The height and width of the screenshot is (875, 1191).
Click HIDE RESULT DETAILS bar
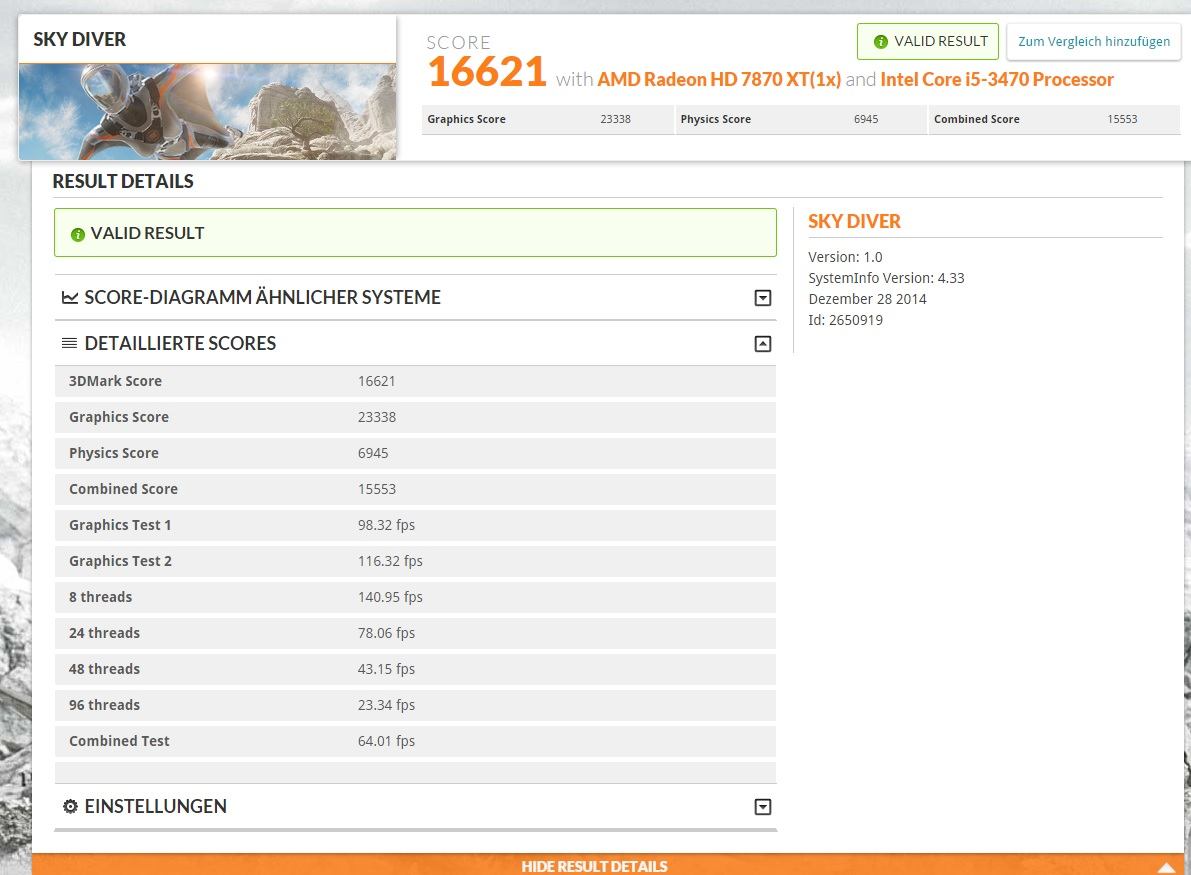pyautogui.click(x=608, y=865)
